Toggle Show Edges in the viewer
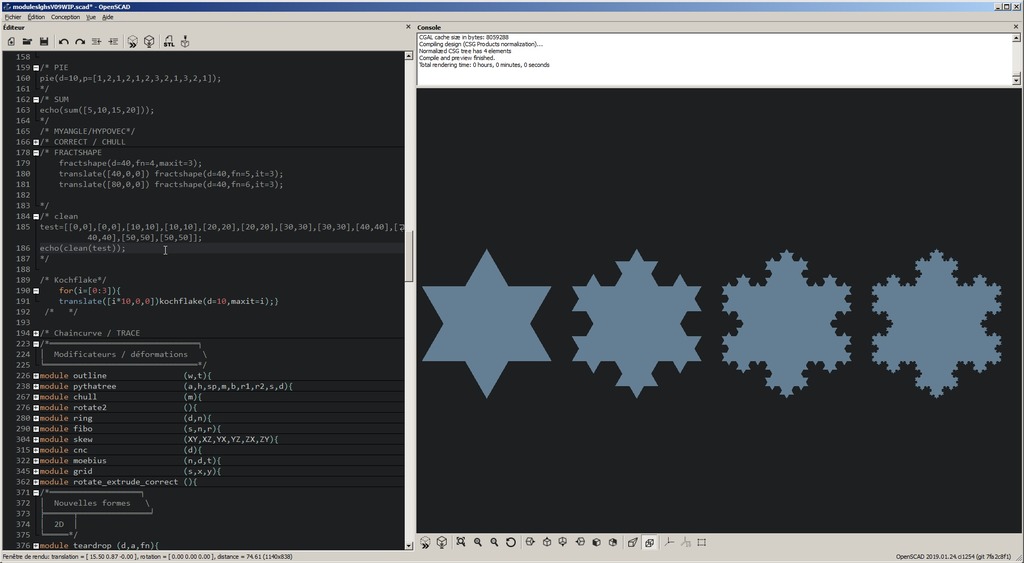The height and width of the screenshot is (563, 1024). coord(702,542)
